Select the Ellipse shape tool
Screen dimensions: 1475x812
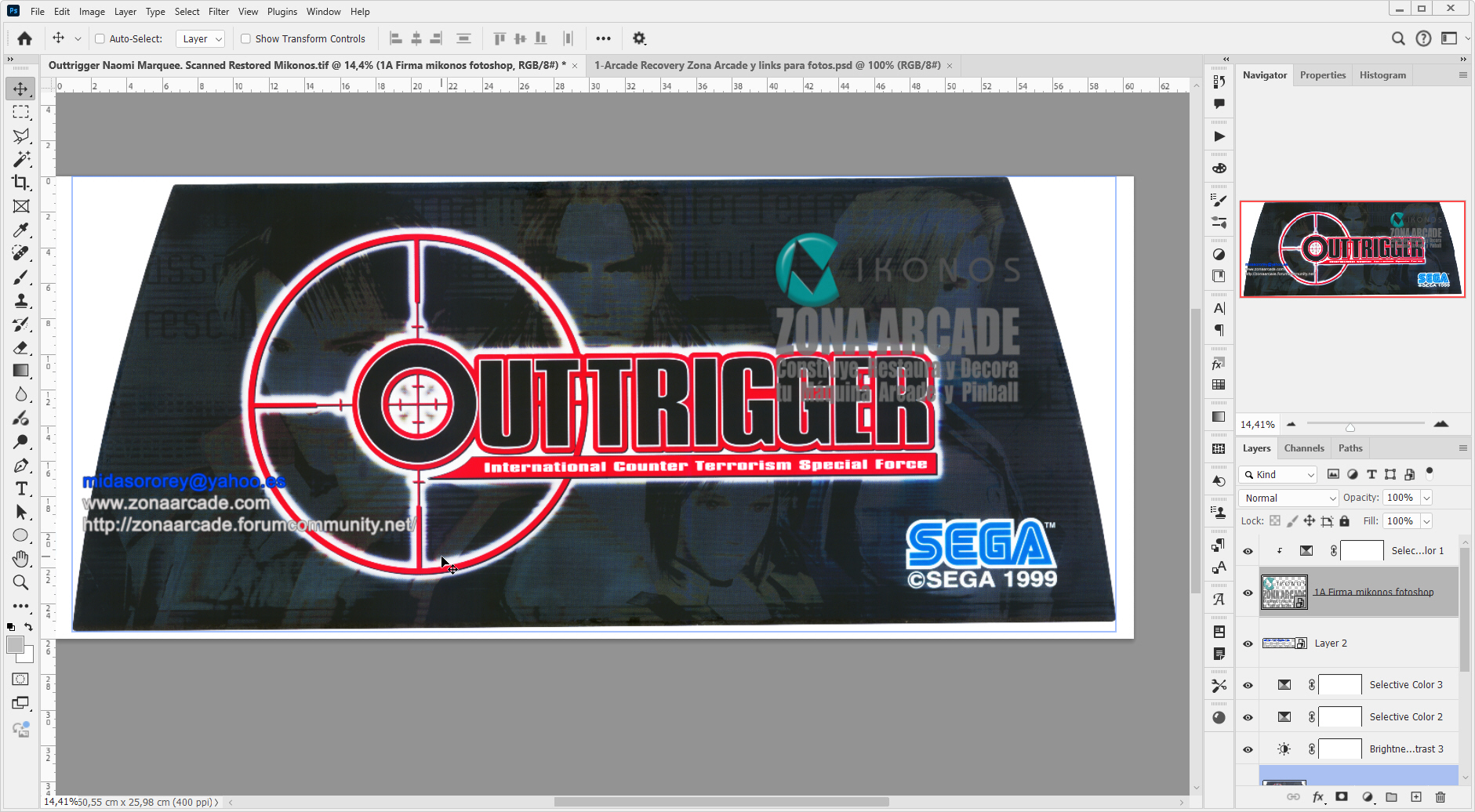pos(21,536)
